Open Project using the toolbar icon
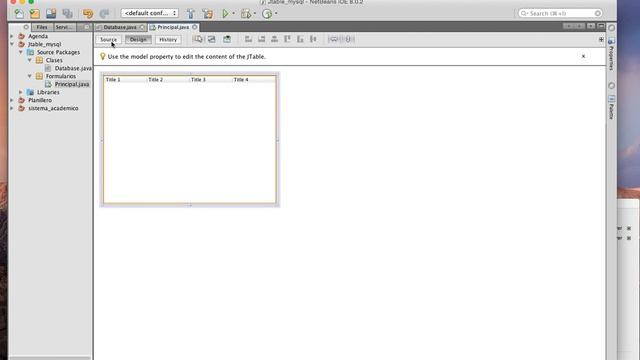This screenshot has height=360, width=640. (x=51, y=13)
